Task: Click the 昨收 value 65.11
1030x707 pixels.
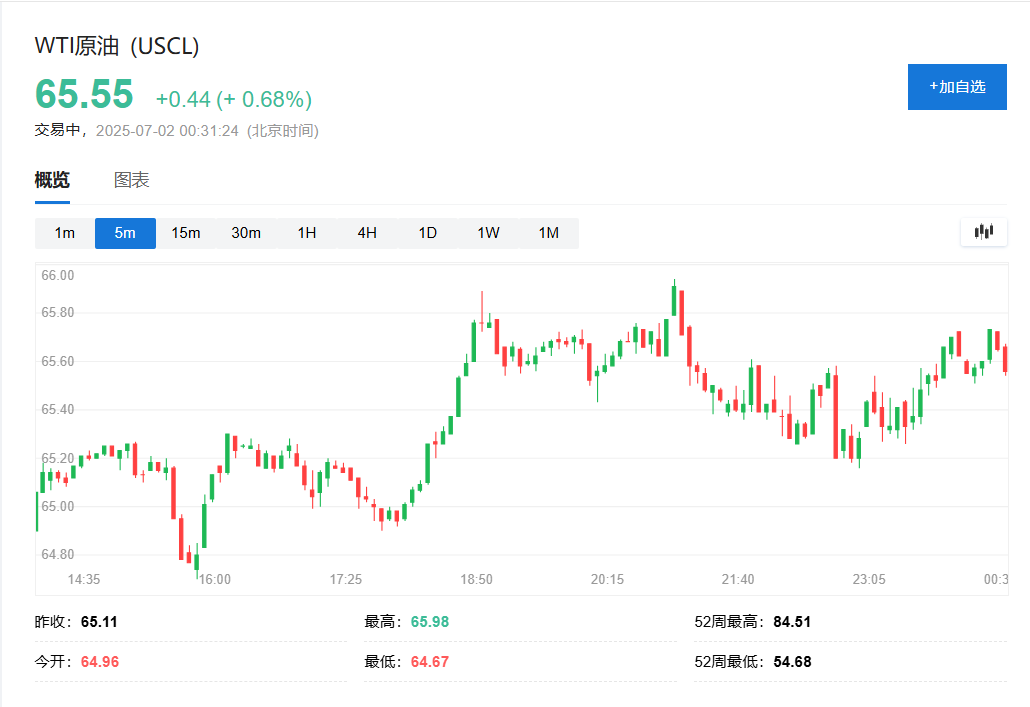Action: (x=99, y=622)
